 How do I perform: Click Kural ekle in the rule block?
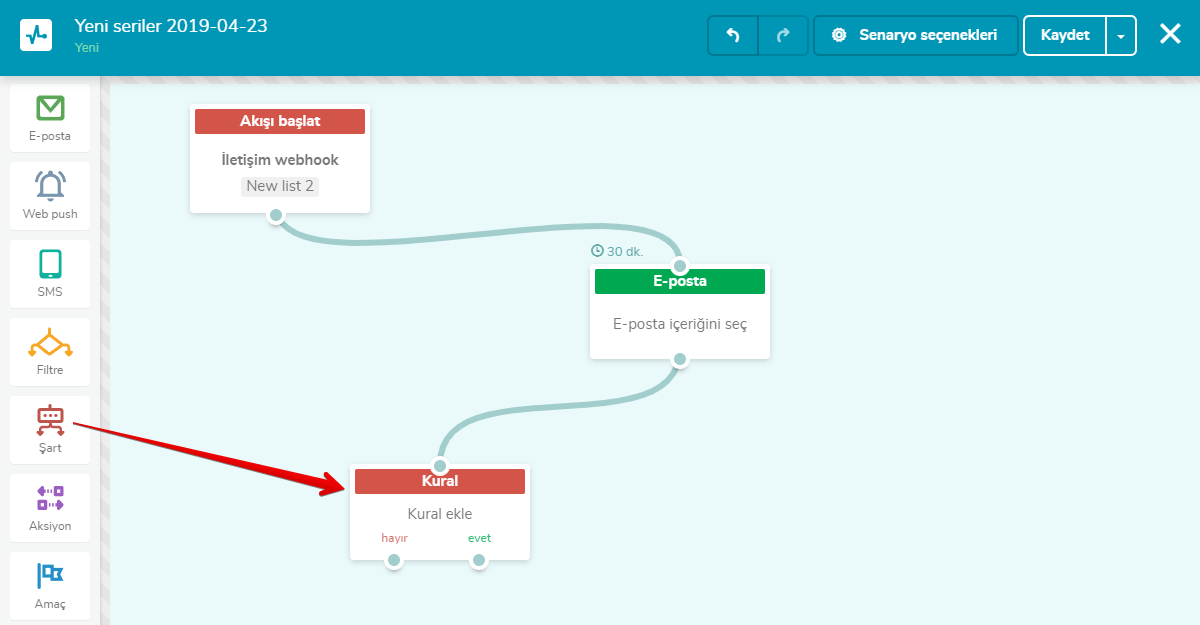click(440, 514)
